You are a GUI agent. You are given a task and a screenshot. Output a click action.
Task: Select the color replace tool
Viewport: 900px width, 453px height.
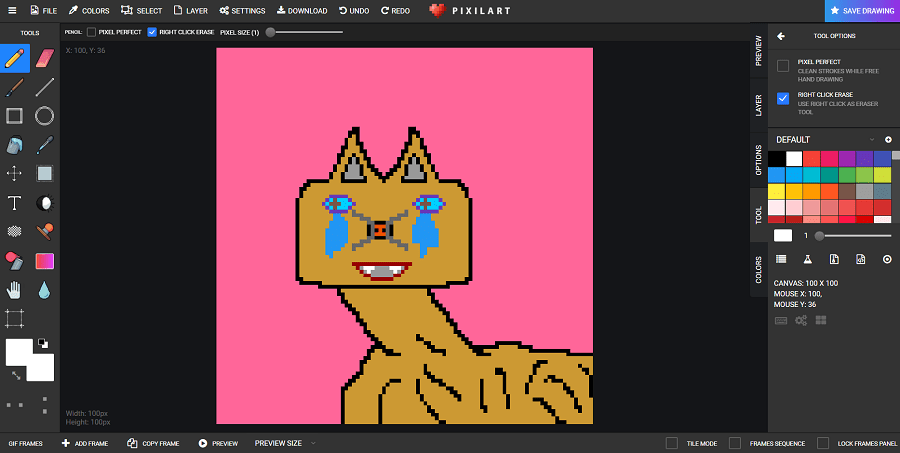14,261
